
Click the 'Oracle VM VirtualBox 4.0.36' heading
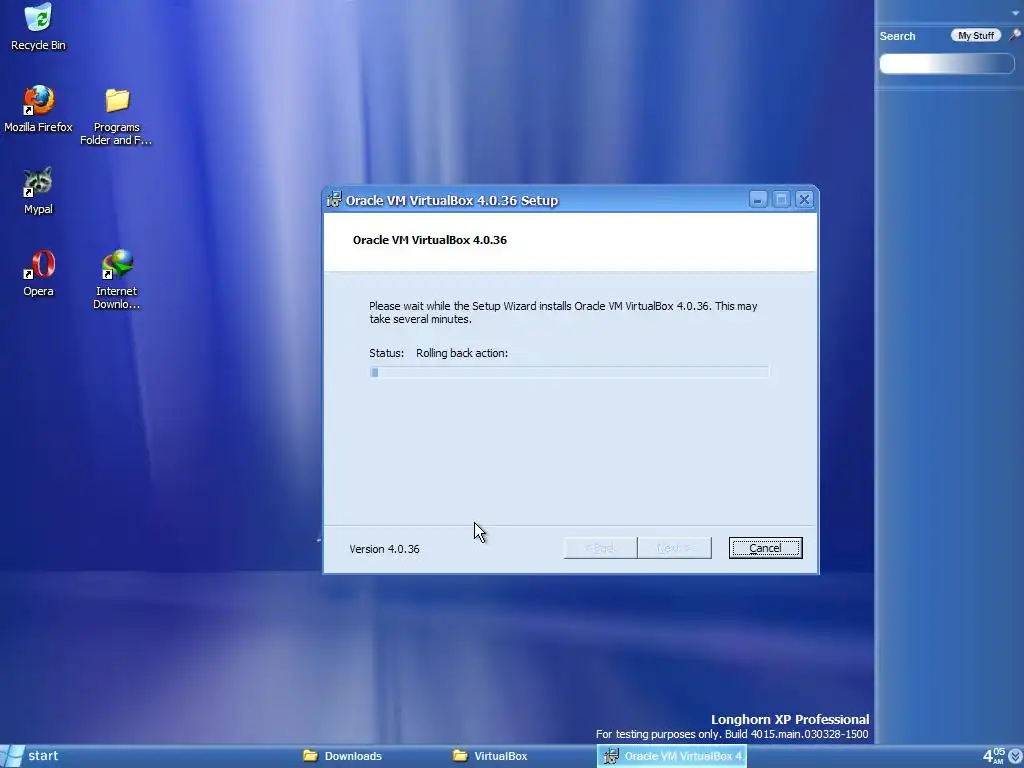click(x=430, y=240)
